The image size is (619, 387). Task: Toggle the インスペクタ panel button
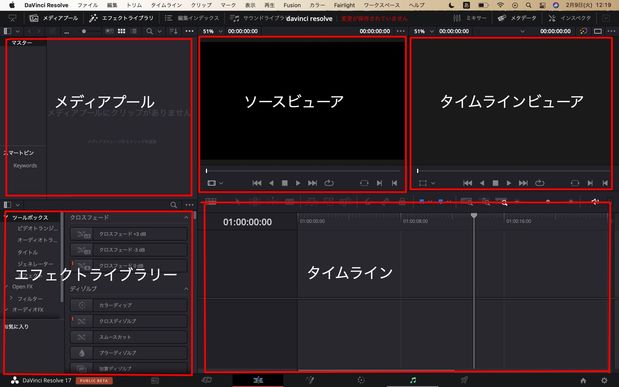(x=570, y=18)
